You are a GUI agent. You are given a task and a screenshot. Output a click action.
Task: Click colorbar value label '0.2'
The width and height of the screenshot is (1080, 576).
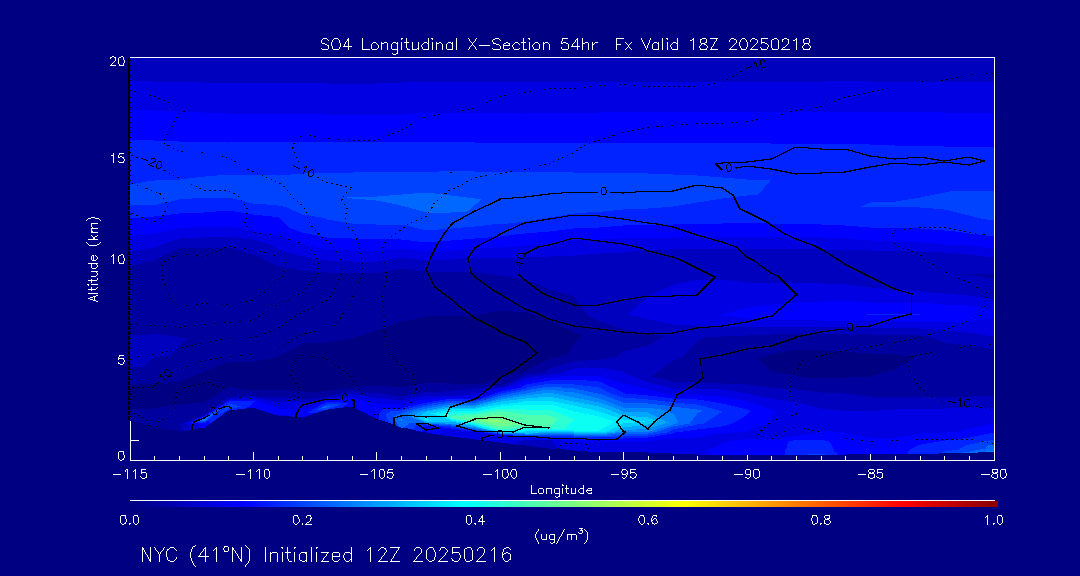click(x=303, y=521)
